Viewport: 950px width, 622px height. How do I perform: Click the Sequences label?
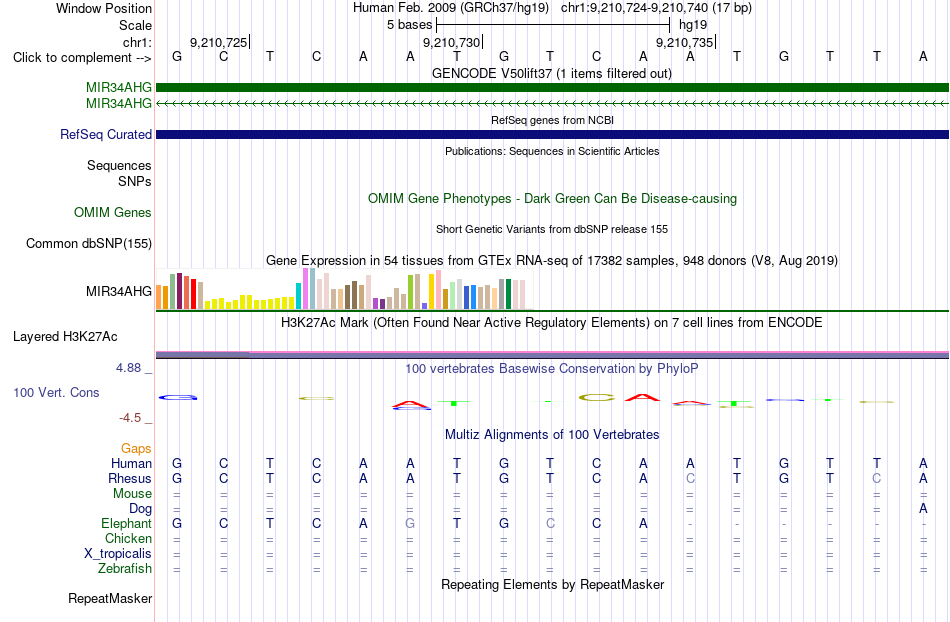click(x=119, y=165)
